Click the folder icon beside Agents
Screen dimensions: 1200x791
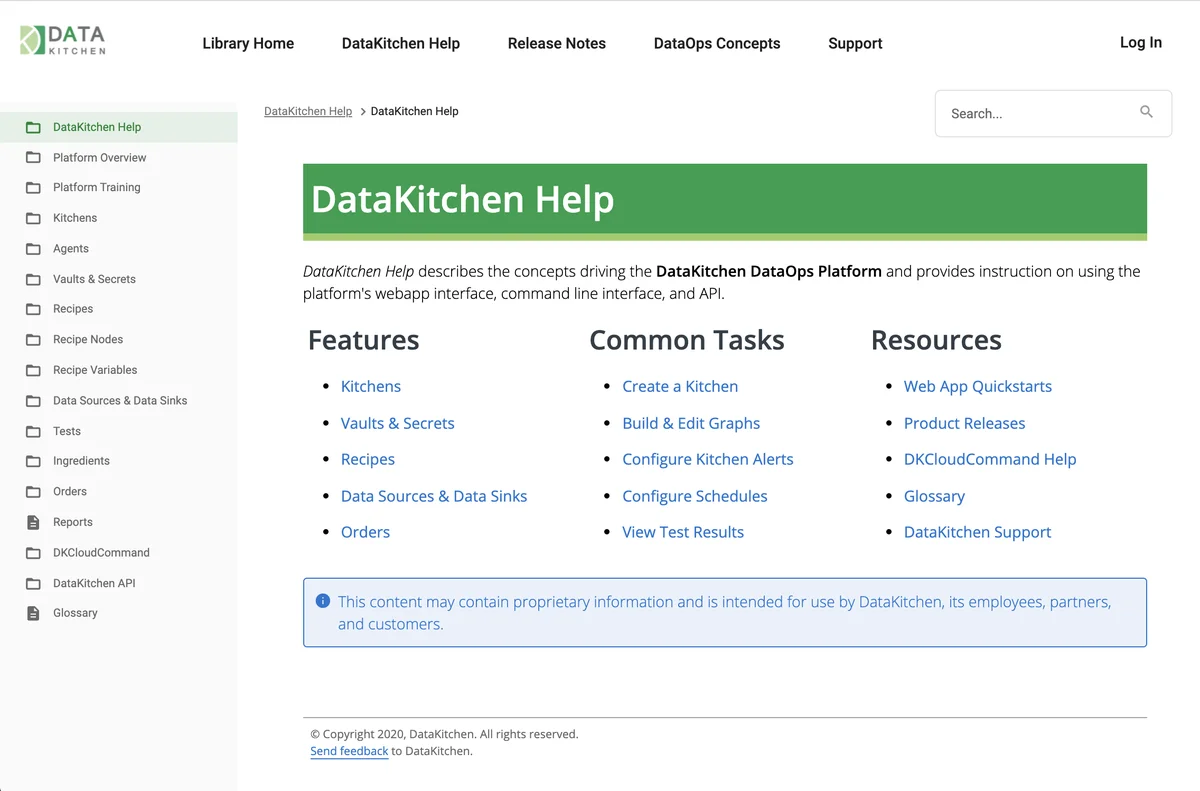pos(33,248)
